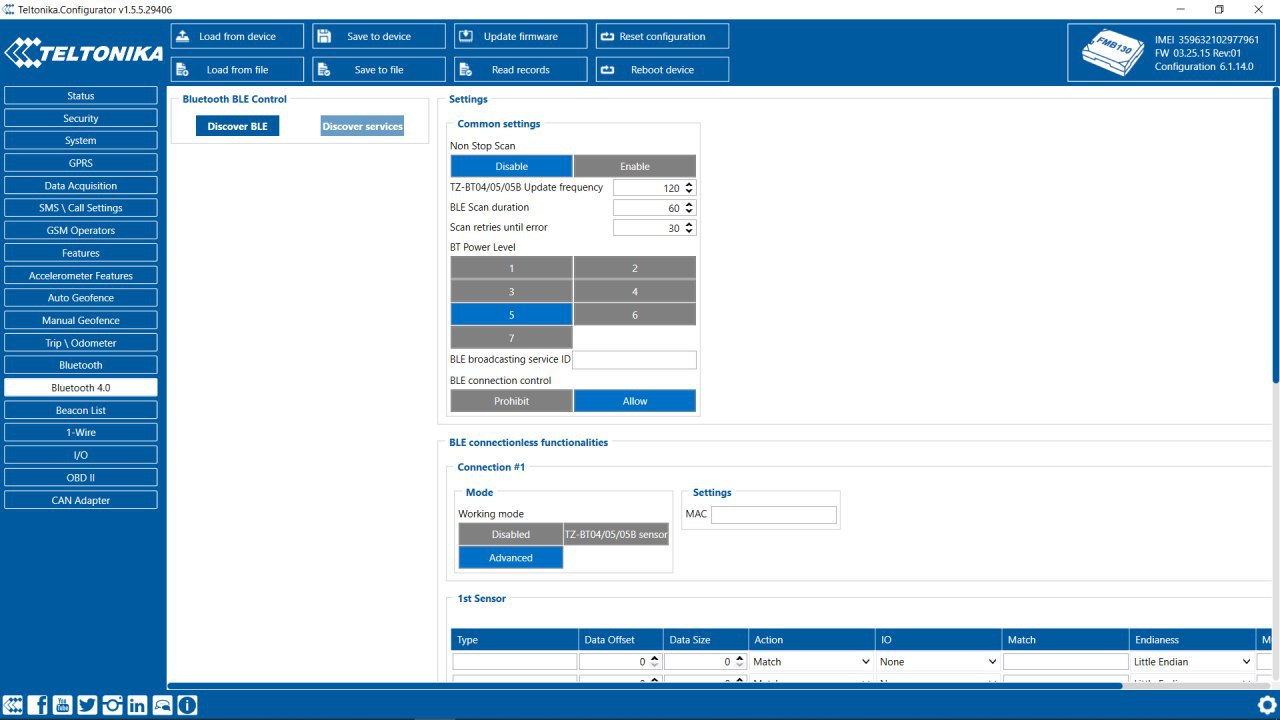The image size is (1280, 720).
Task: Click the Discover services button
Action: pos(362,126)
